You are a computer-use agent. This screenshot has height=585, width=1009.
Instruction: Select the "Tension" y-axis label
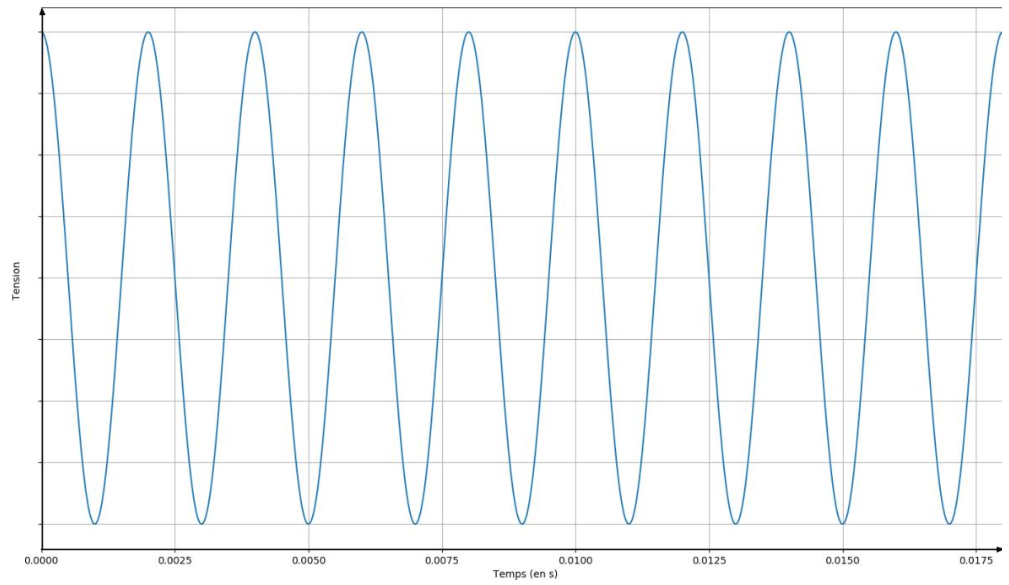tap(17, 281)
